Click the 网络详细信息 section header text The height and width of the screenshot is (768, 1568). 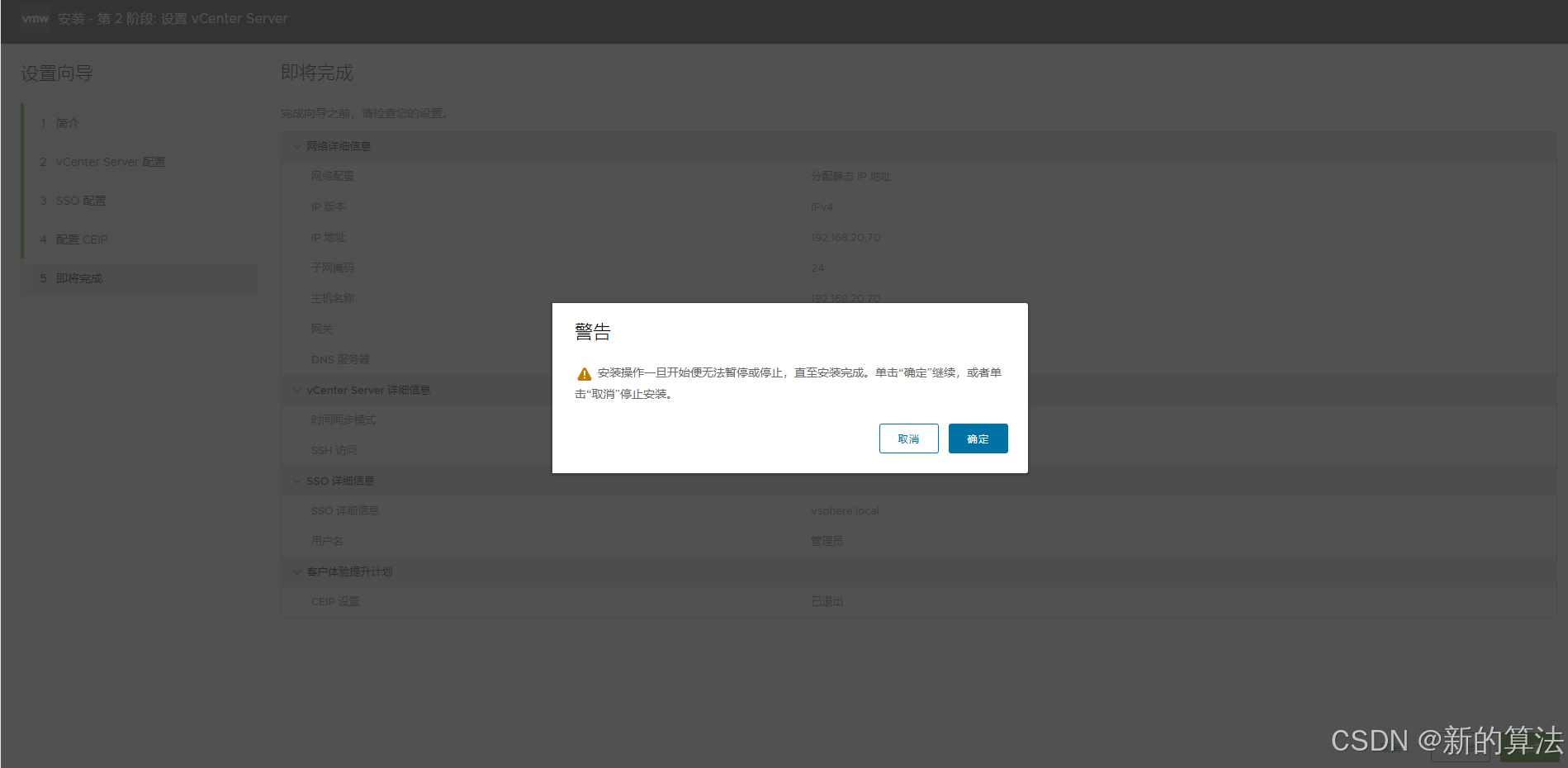[x=339, y=146]
